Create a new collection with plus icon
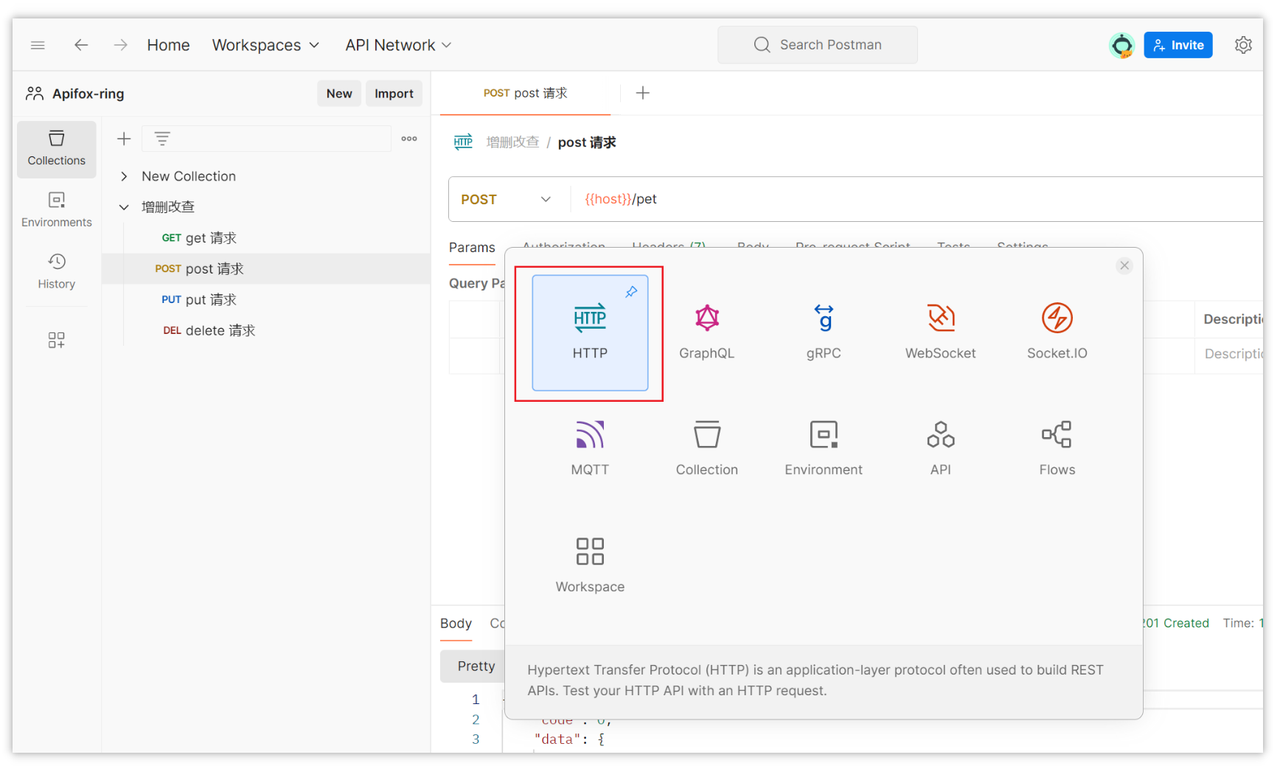The height and width of the screenshot is (766, 1280). pyautogui.click(x=124, y=139)
